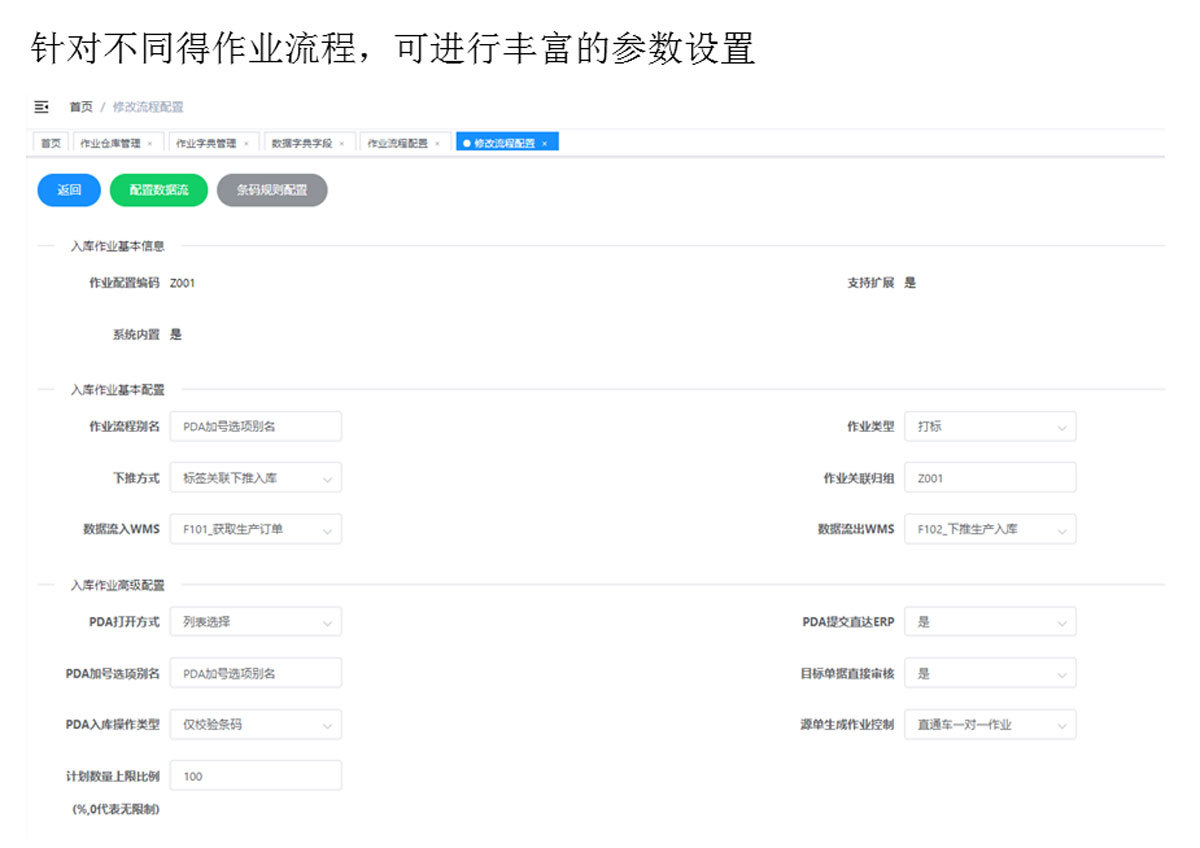This screenshot has width=1200, height=848.
Task: Expand the 数据流入WMS dropdown arrow
Action: [327, 530]
